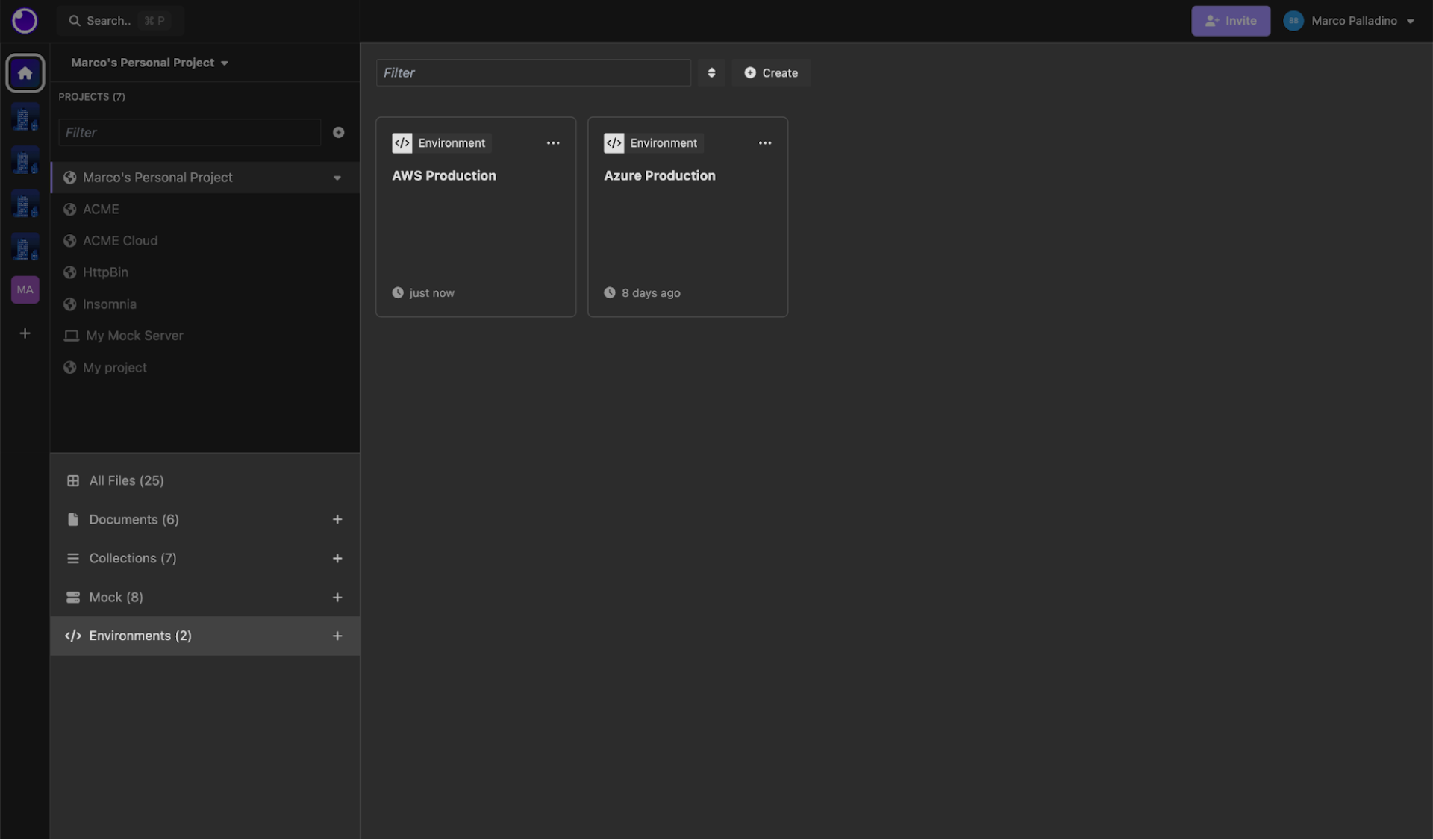Add new Environment with plus icon
Viewport: 1433px width, 840px height.
(337, 636)
